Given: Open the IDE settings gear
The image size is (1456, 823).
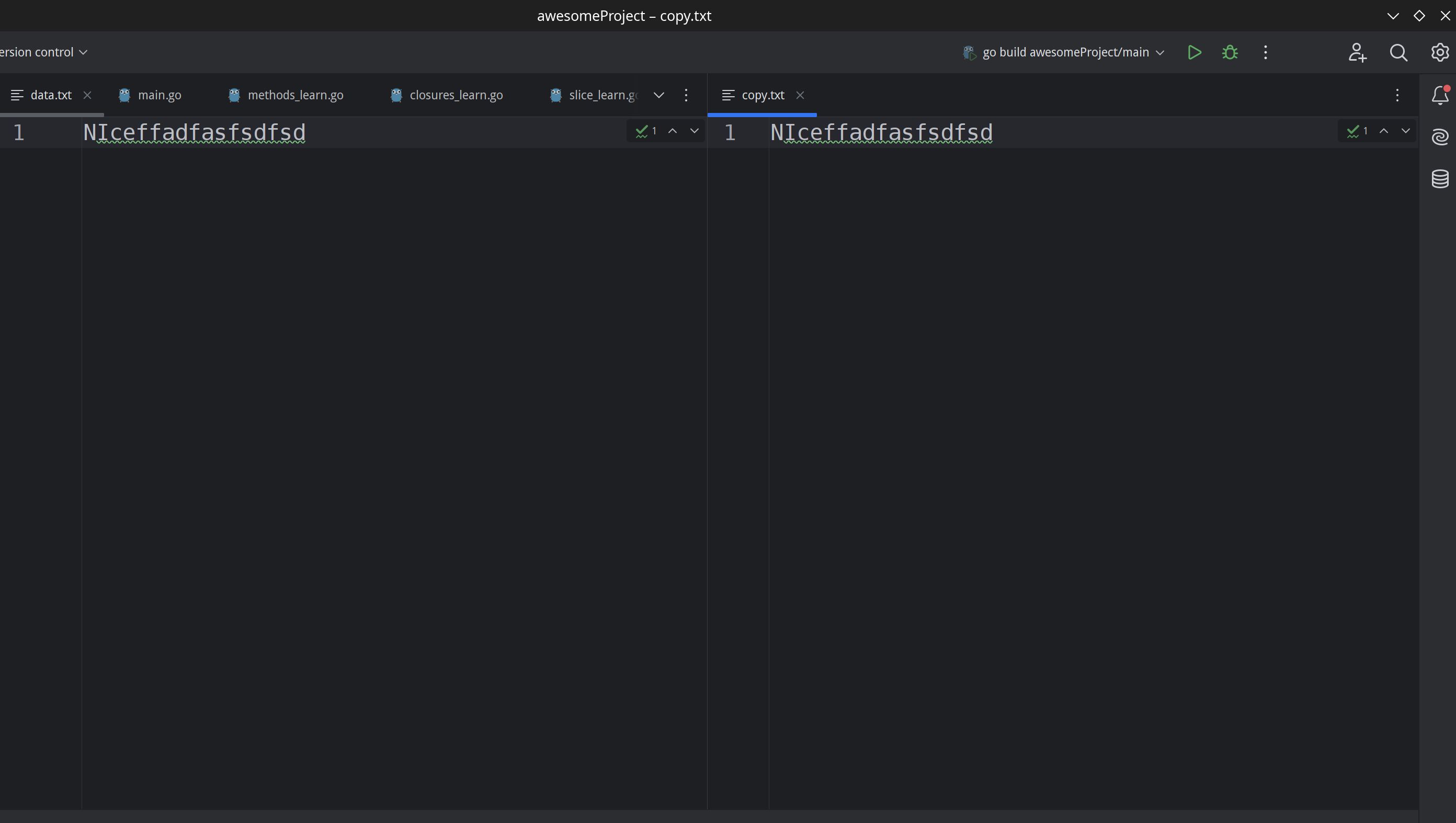Looking at the screenshot, I should pos(1440,53).
